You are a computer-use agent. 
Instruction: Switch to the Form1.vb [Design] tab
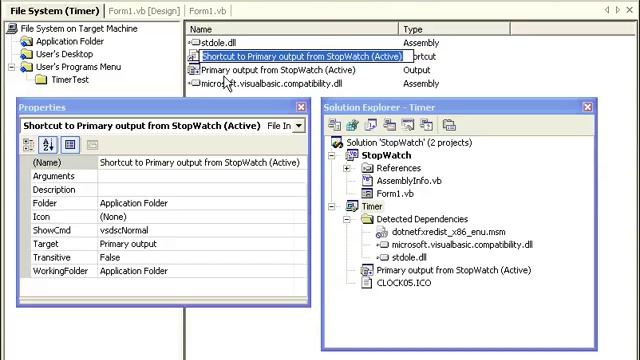tap(144, 11)
